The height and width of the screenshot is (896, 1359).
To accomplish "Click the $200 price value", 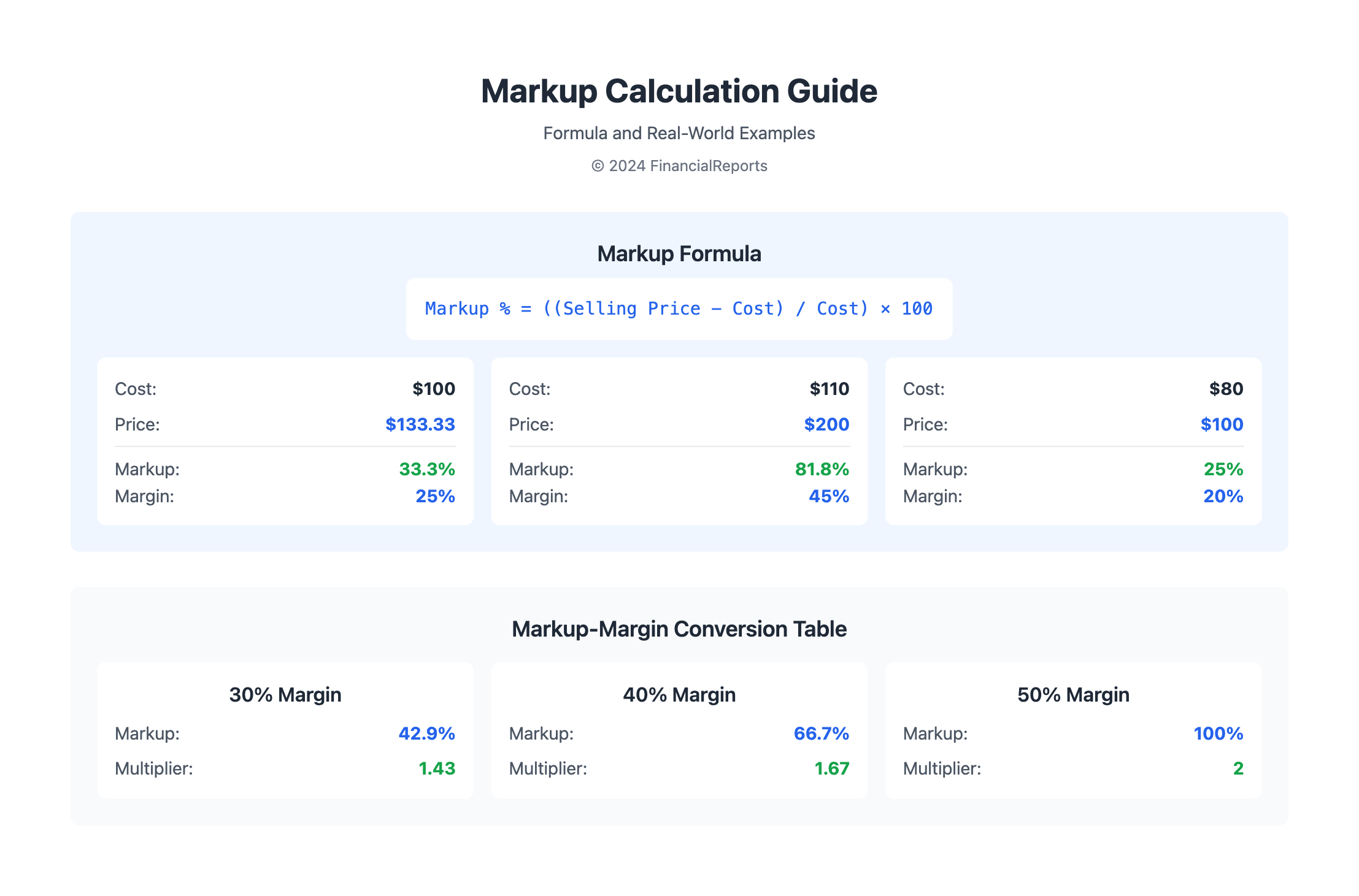I will 826,424.
